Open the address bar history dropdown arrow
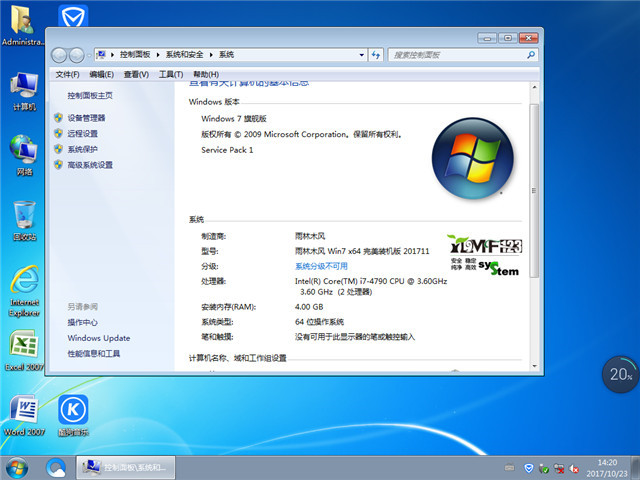Viewport: 640px width, 480px height. pyautogui.click(x=361, y=55)
